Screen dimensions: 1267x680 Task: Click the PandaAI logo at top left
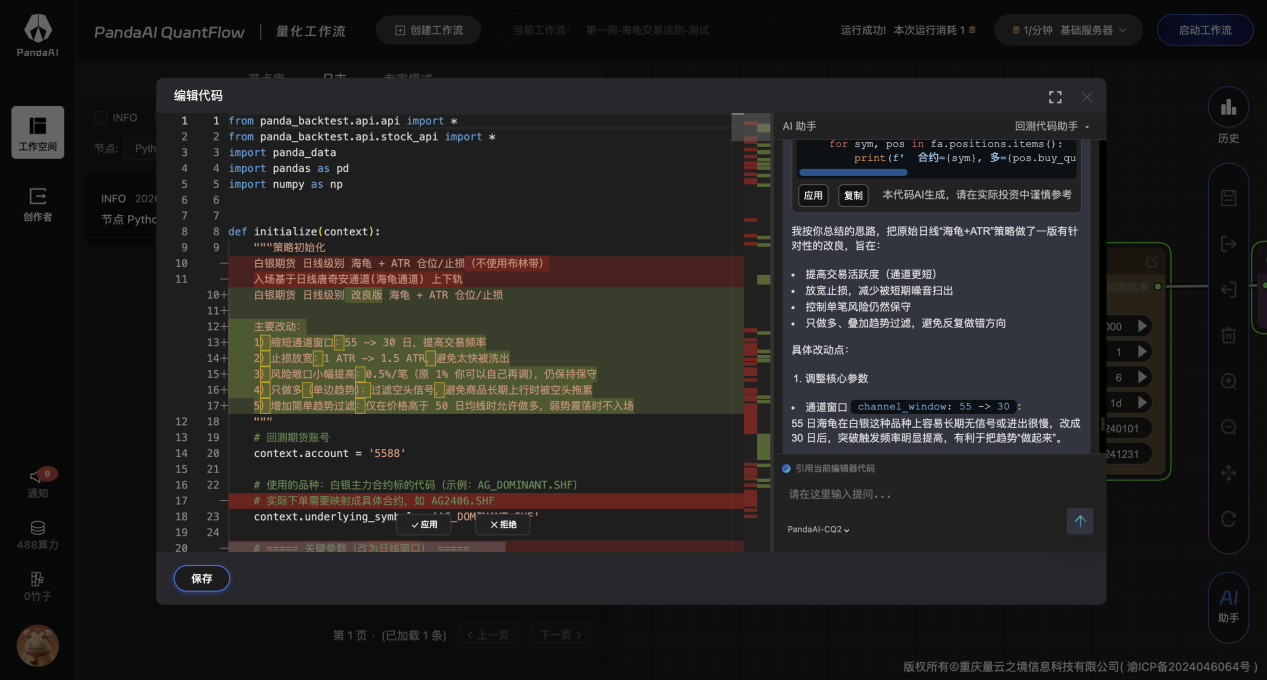coord(37,33)
